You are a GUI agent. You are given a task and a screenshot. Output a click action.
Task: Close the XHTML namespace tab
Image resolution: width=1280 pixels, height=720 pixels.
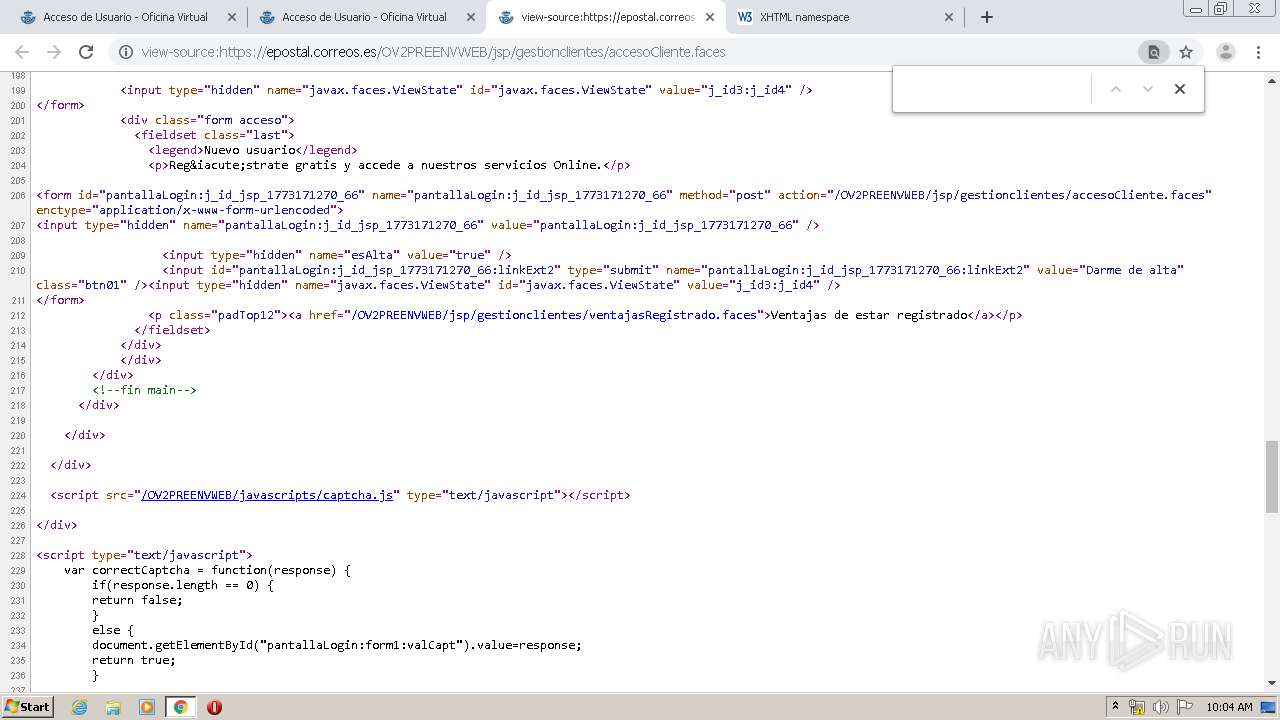[950, 17]
